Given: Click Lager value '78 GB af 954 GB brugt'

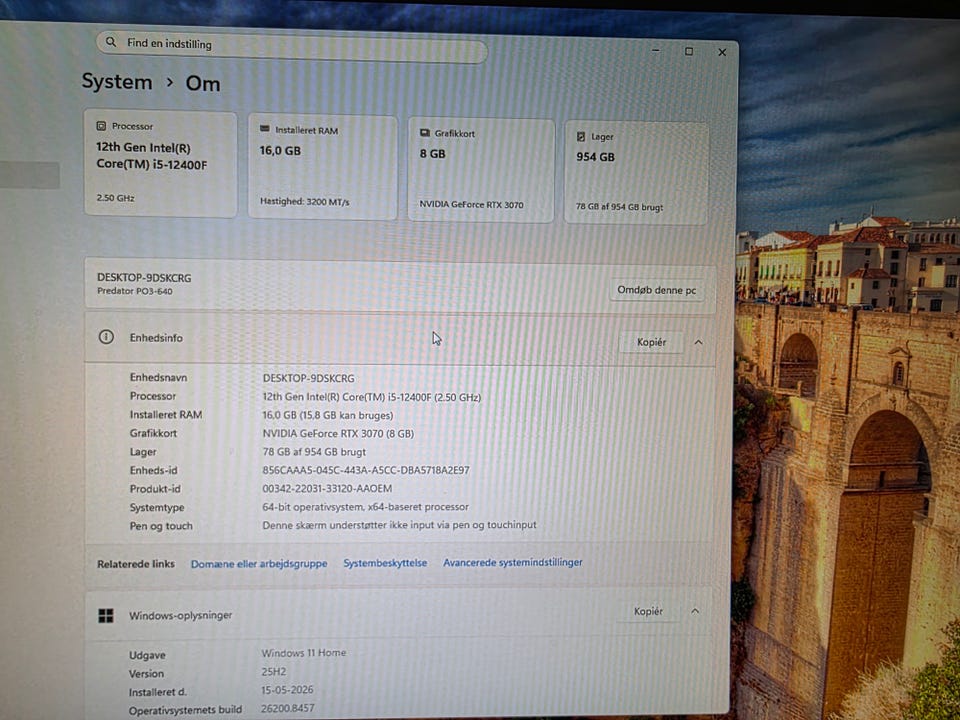Looking at the screenshot, I should coord(314,452).
